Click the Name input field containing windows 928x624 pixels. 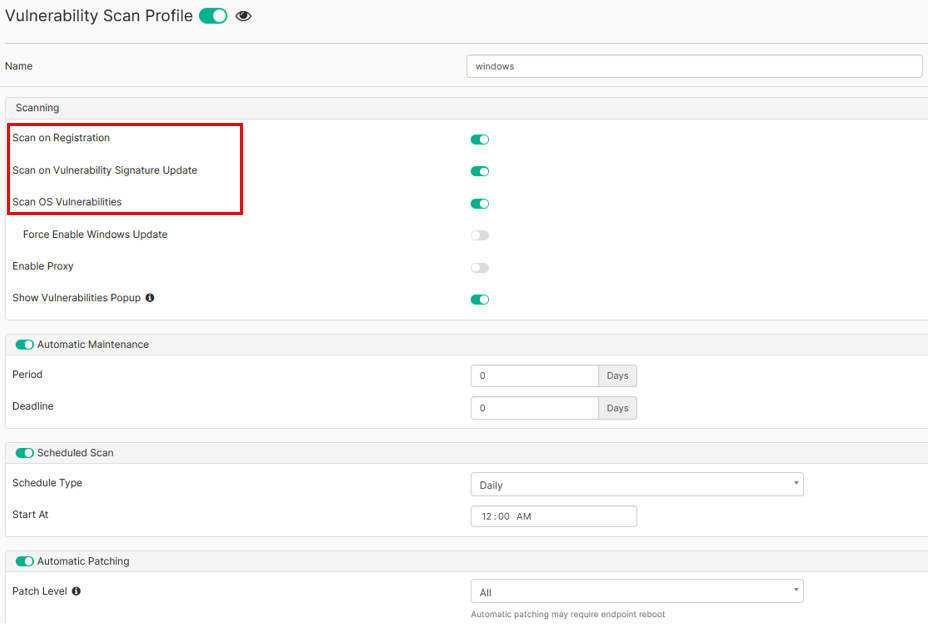pos(694,66)
